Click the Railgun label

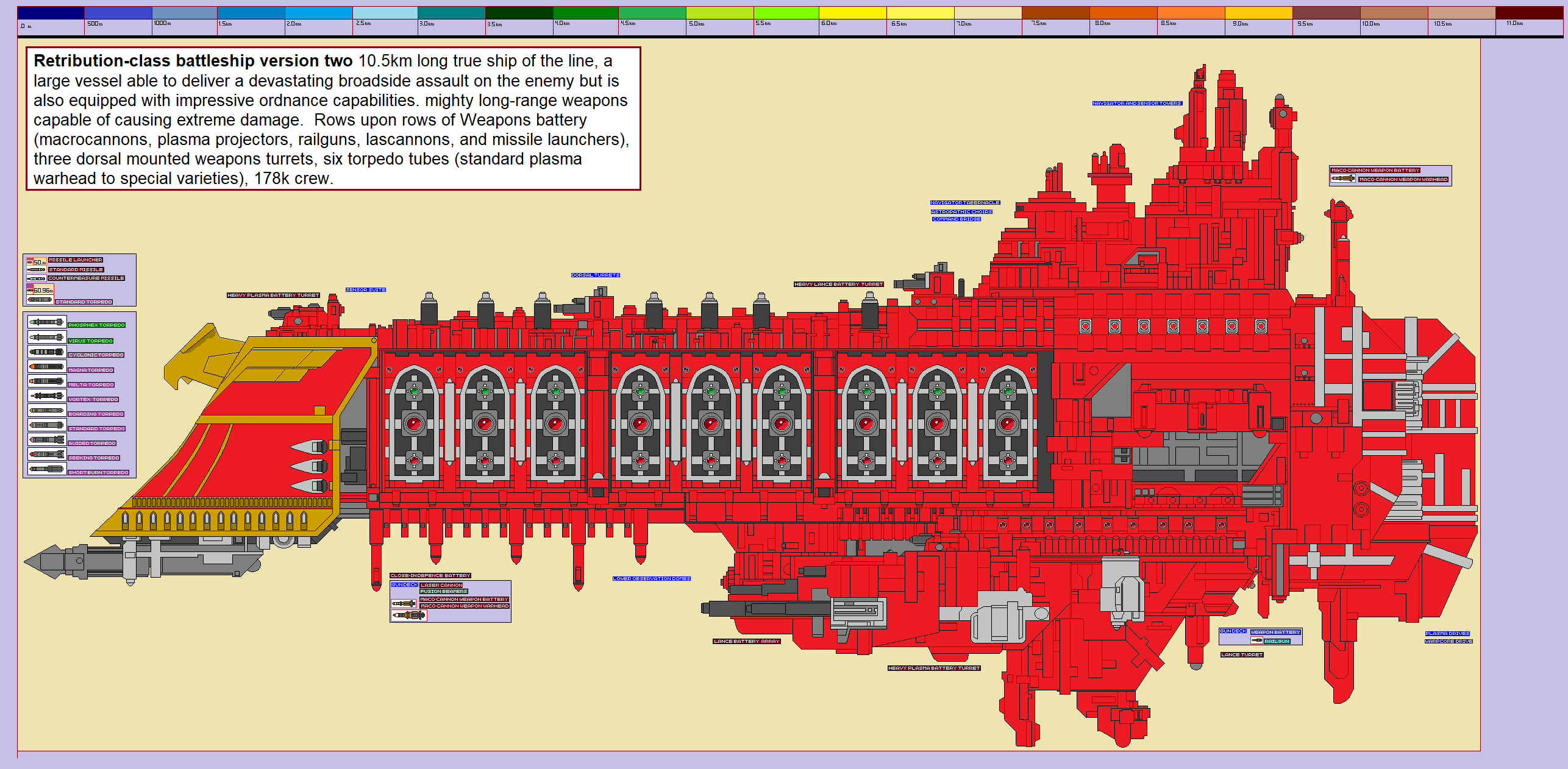1277,642
